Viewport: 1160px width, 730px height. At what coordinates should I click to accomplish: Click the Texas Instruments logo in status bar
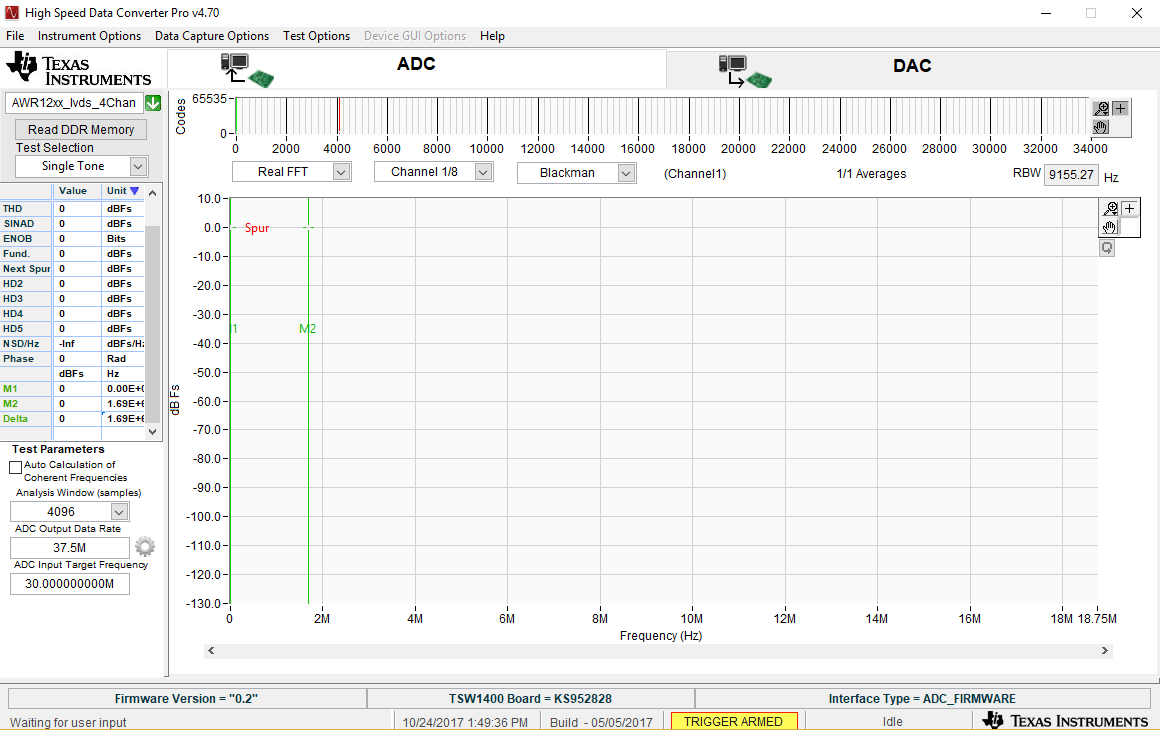pos(1065,720)
